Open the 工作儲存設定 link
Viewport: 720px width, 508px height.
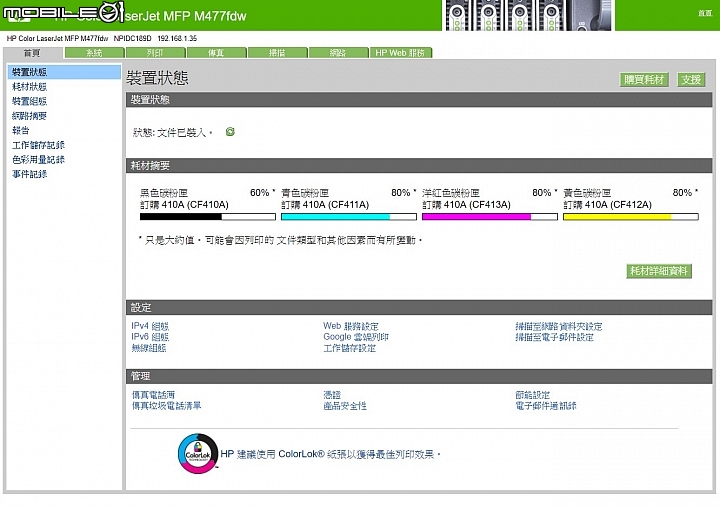[349, 348]
